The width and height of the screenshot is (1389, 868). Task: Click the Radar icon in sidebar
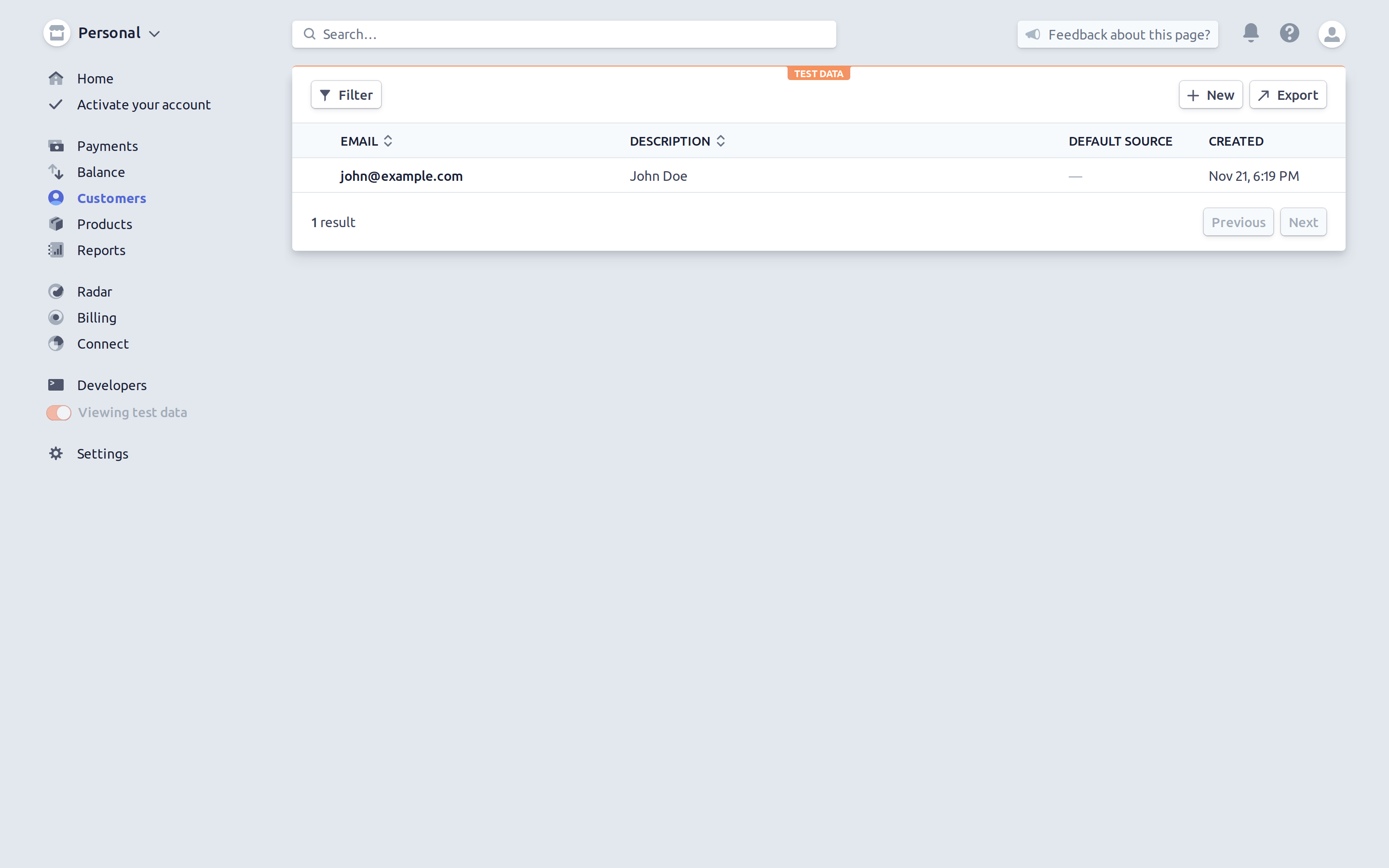click(x=55, y=292)
